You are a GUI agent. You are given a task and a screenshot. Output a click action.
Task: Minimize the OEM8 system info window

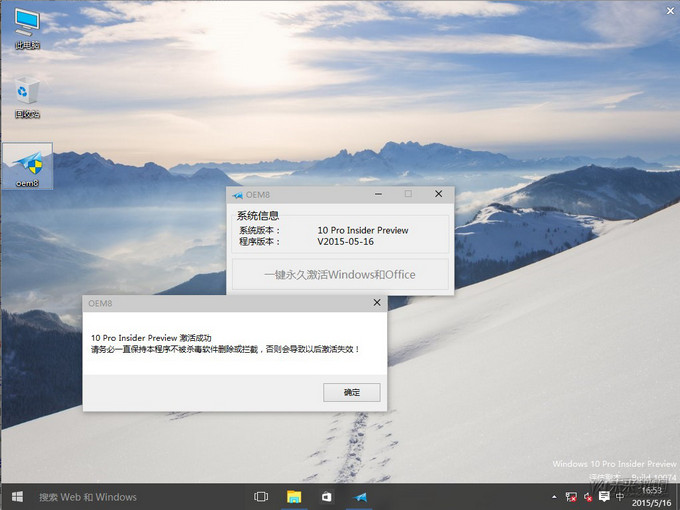378,194
